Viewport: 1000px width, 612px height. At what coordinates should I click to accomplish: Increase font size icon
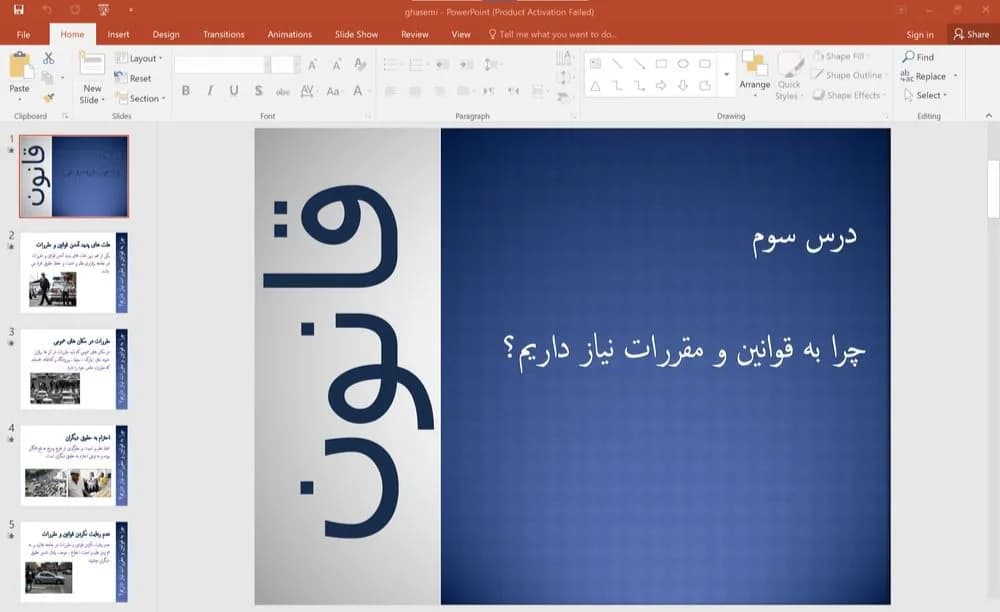click(312, 64)
